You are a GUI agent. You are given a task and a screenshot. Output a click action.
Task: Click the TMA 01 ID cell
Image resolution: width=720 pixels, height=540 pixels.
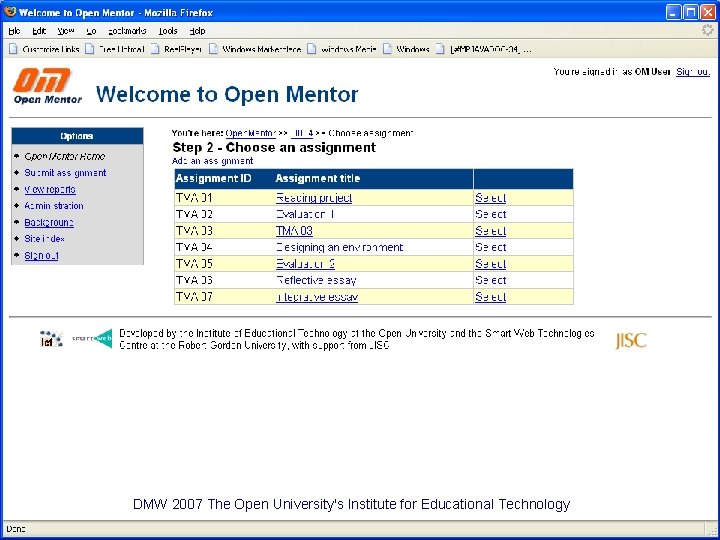(194, 198)
